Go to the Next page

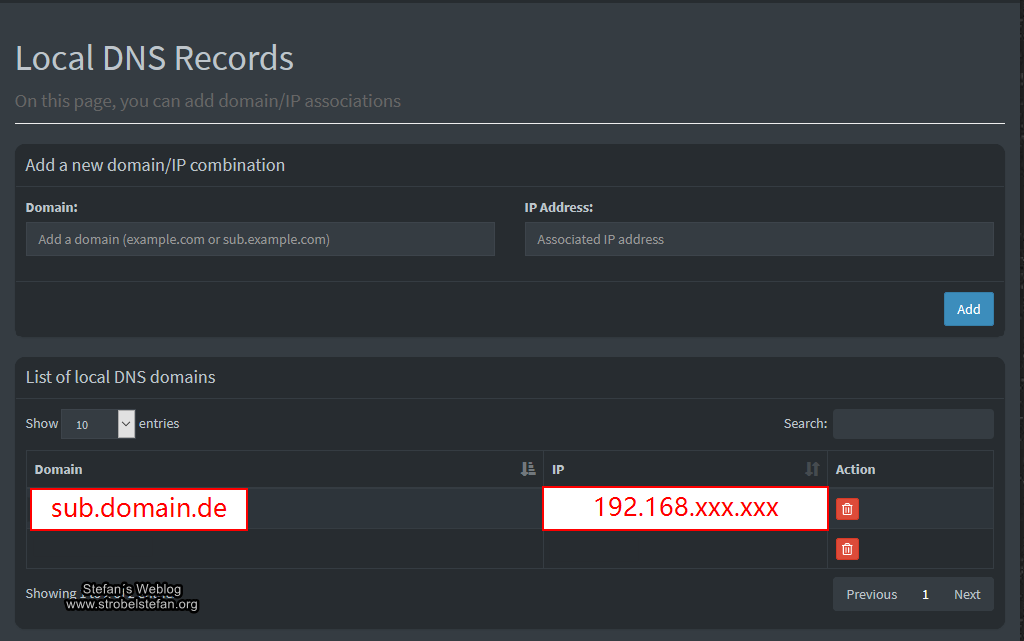click(x=966, y=594)
